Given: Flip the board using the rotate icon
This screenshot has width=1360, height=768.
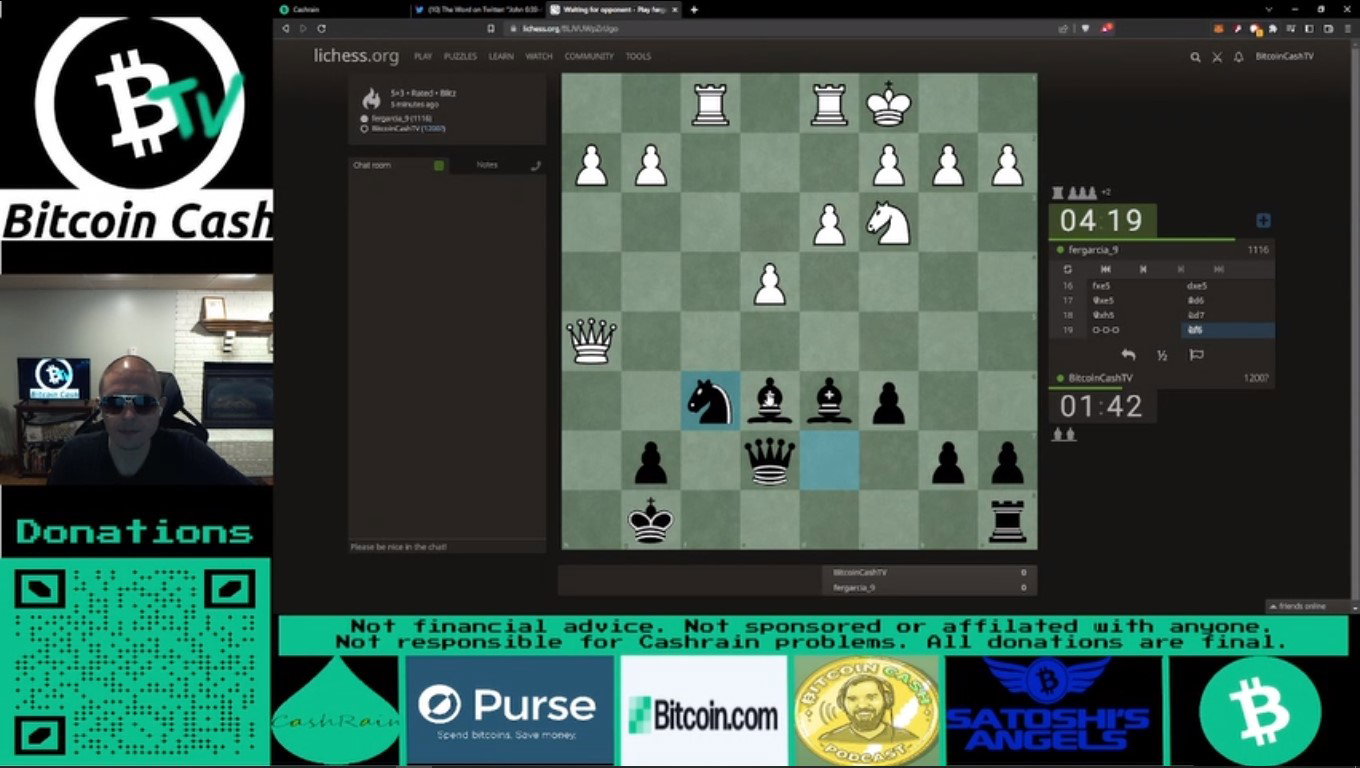Looking at the screenshot, I should (x=1067, y=269).
